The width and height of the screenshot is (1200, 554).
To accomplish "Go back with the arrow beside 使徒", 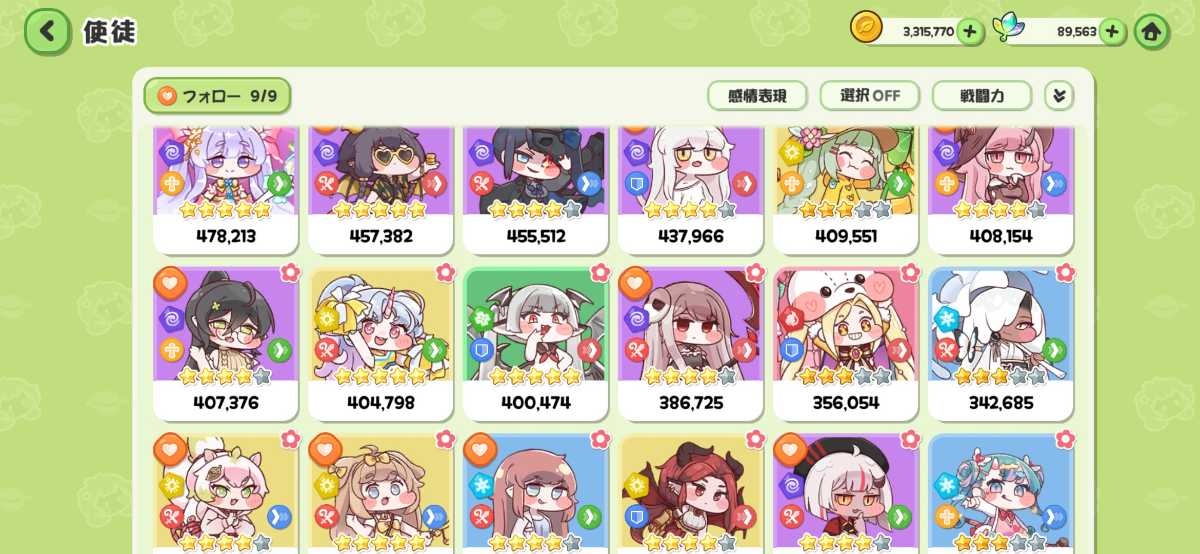I will click(x=47, y=31).
